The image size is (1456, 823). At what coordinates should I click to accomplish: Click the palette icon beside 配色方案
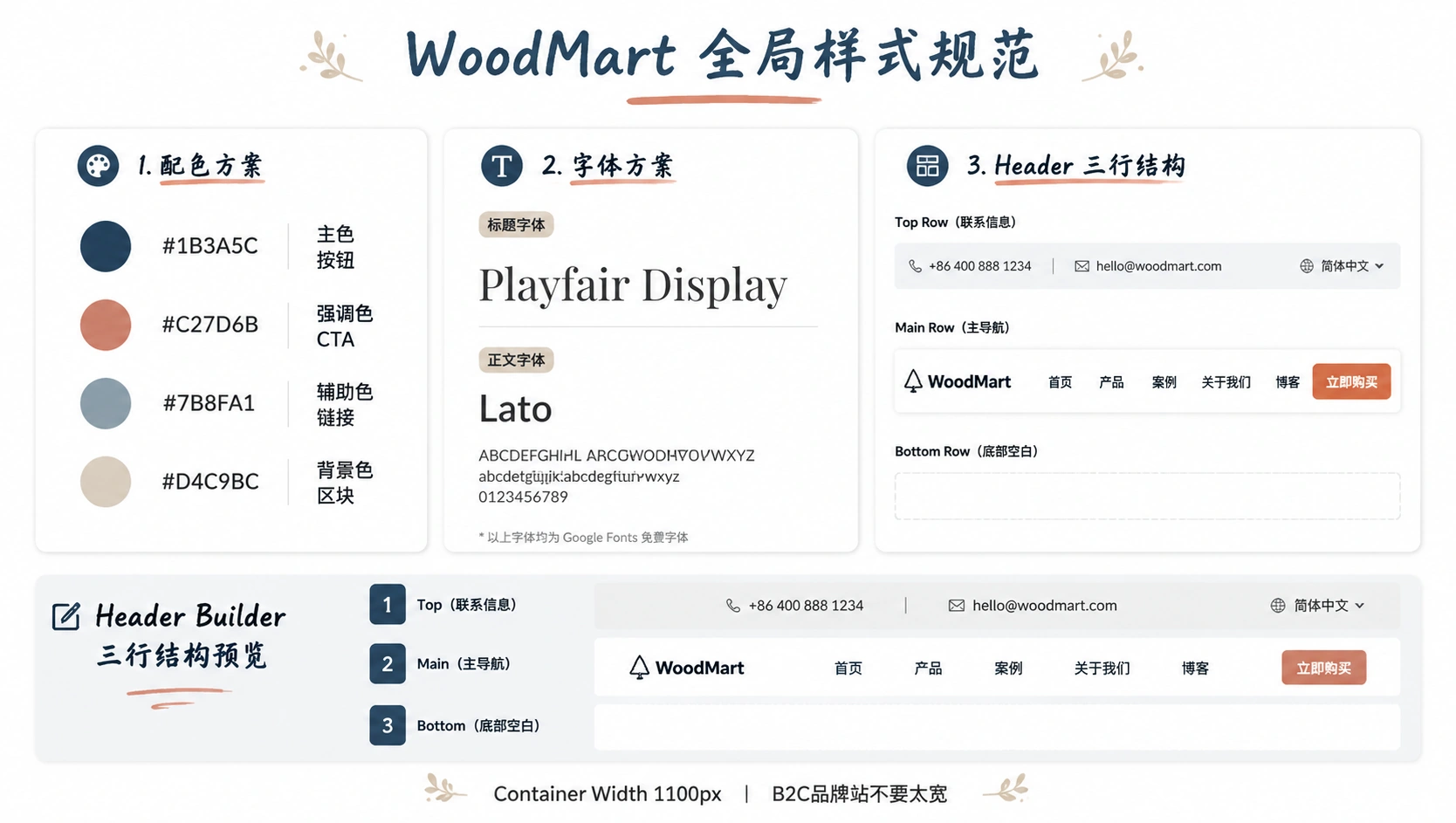point(98,166)
